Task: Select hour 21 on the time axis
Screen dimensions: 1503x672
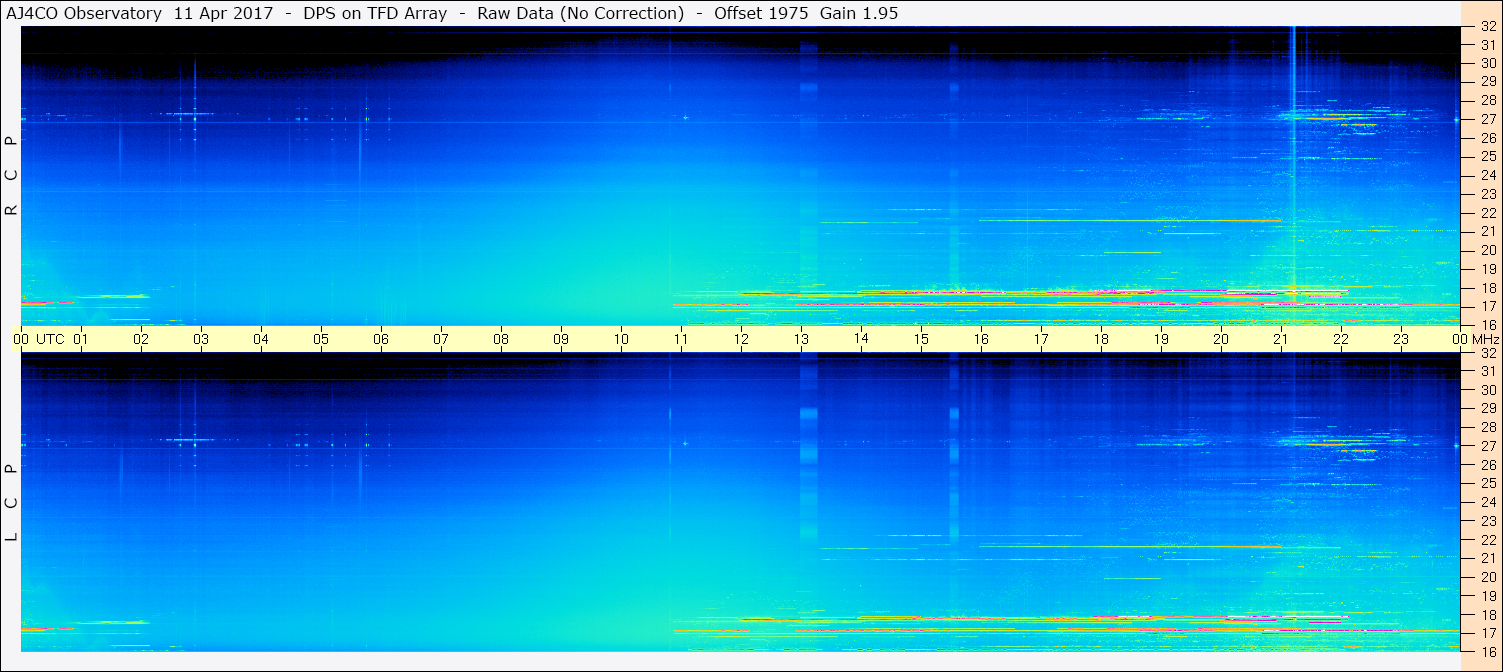Action: coord(1281,339)
